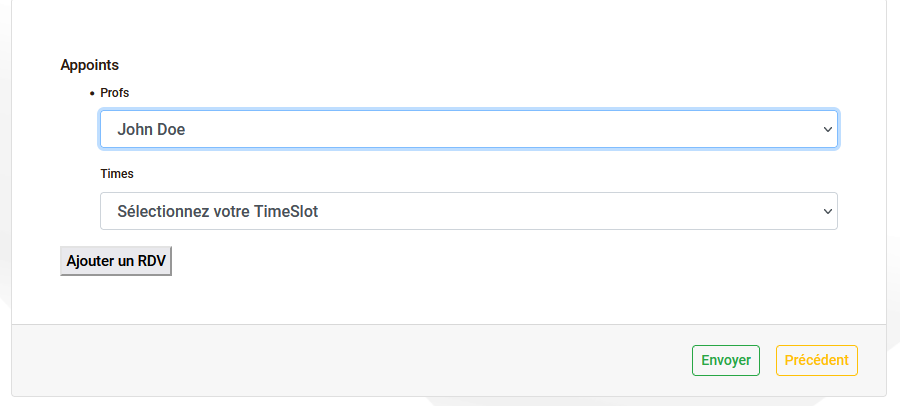This screenshot has width=900, height=406.
Task: Submit the form with Envoyer
Action: pos(726,360)
